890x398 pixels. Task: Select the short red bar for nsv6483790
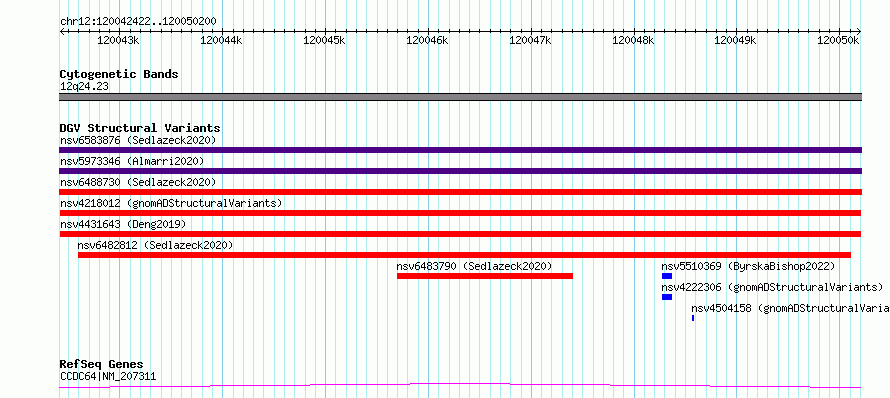point(485,276)
